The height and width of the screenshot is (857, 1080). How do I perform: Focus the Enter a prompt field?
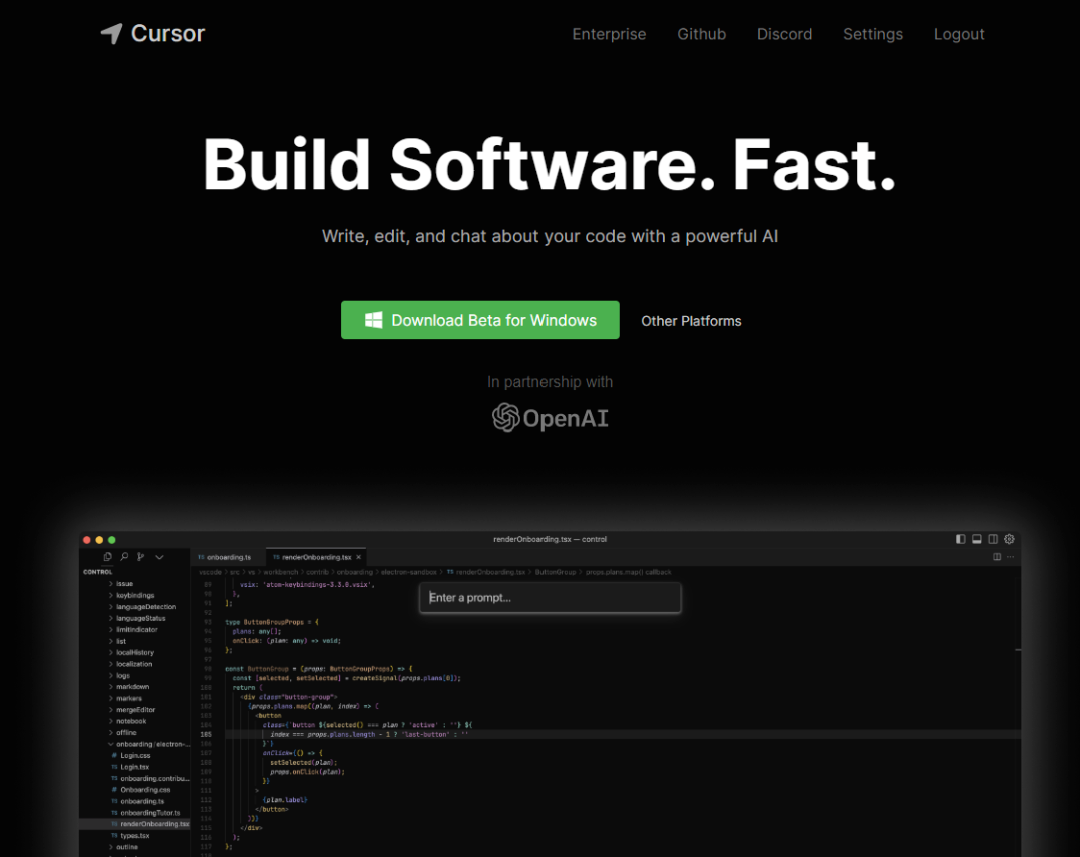[550, 597]
